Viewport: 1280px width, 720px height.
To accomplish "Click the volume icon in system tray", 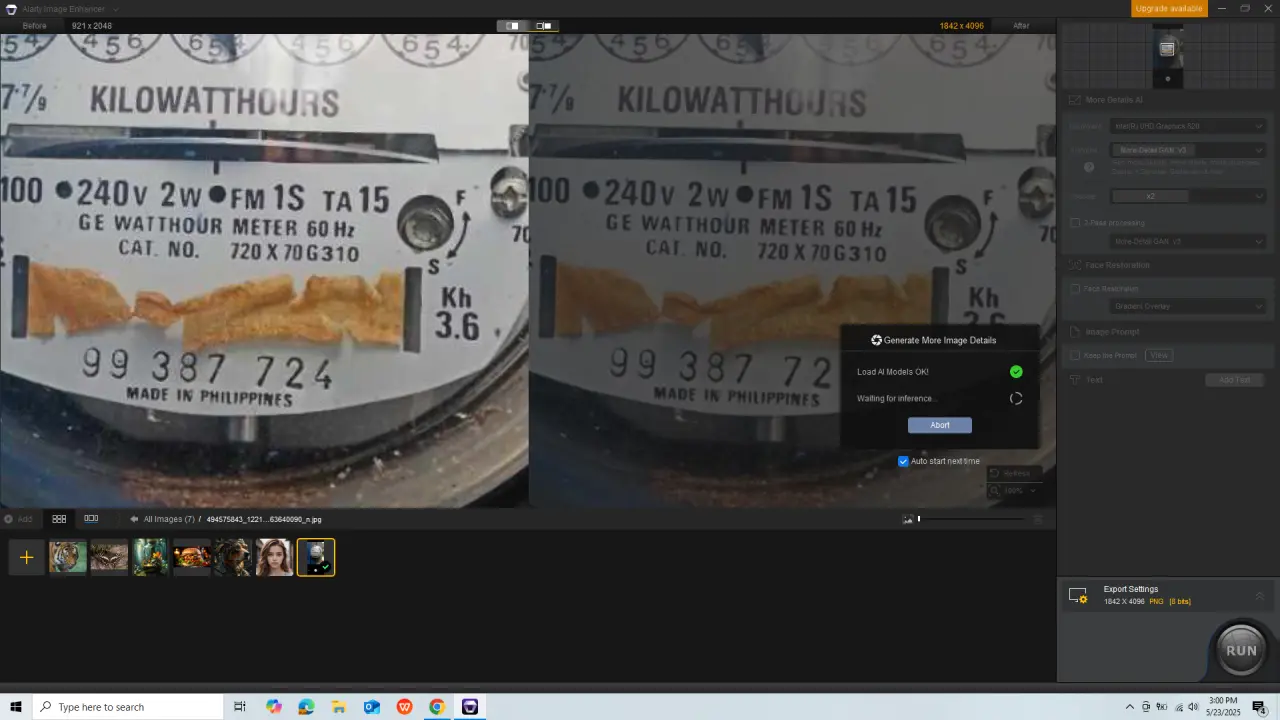I will point(1193,707).
